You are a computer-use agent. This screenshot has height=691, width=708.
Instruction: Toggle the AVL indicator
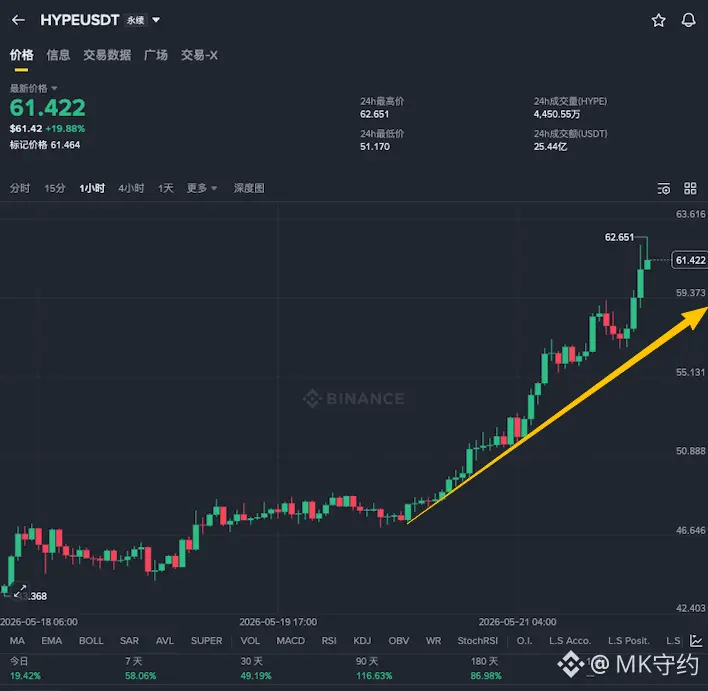pyautogui.click(x=165, y=640)
